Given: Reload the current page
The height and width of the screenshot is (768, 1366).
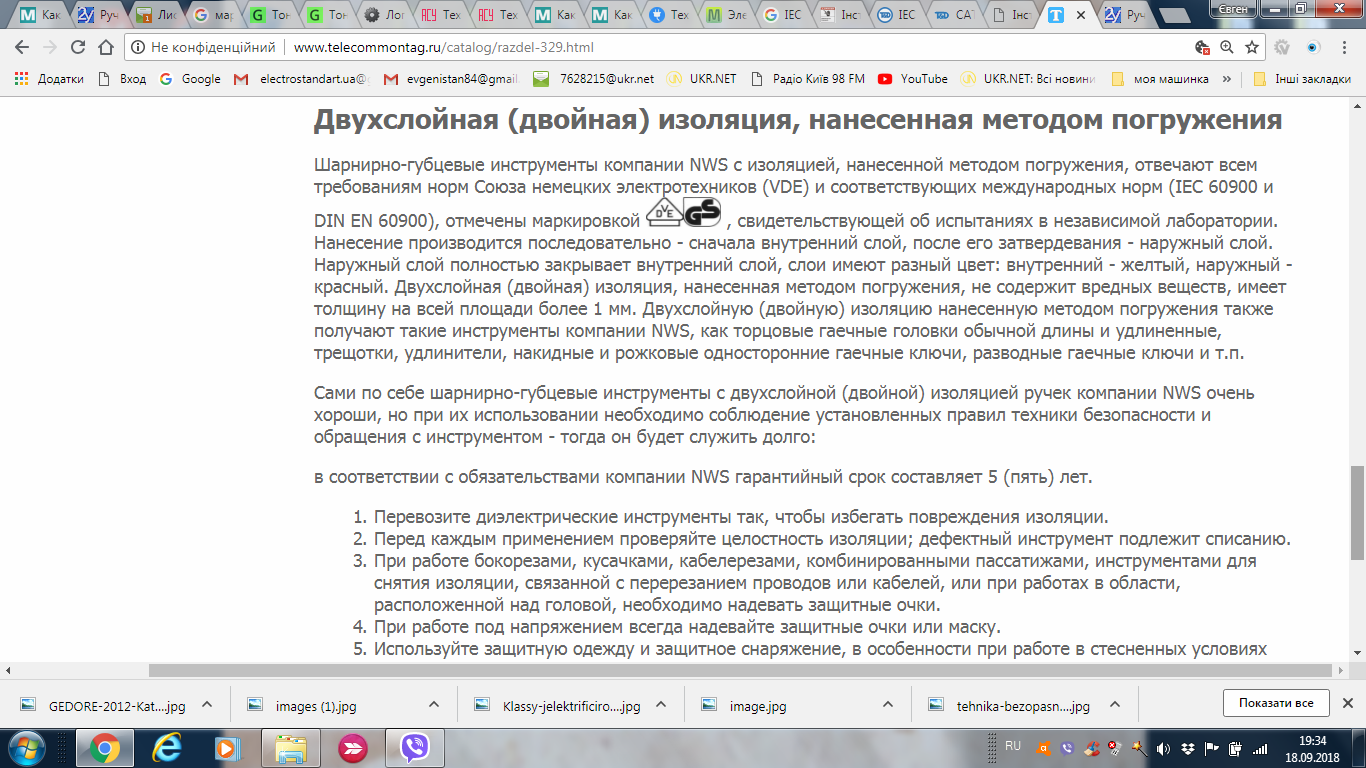Looking at the screenshot, I should (78, 47).
